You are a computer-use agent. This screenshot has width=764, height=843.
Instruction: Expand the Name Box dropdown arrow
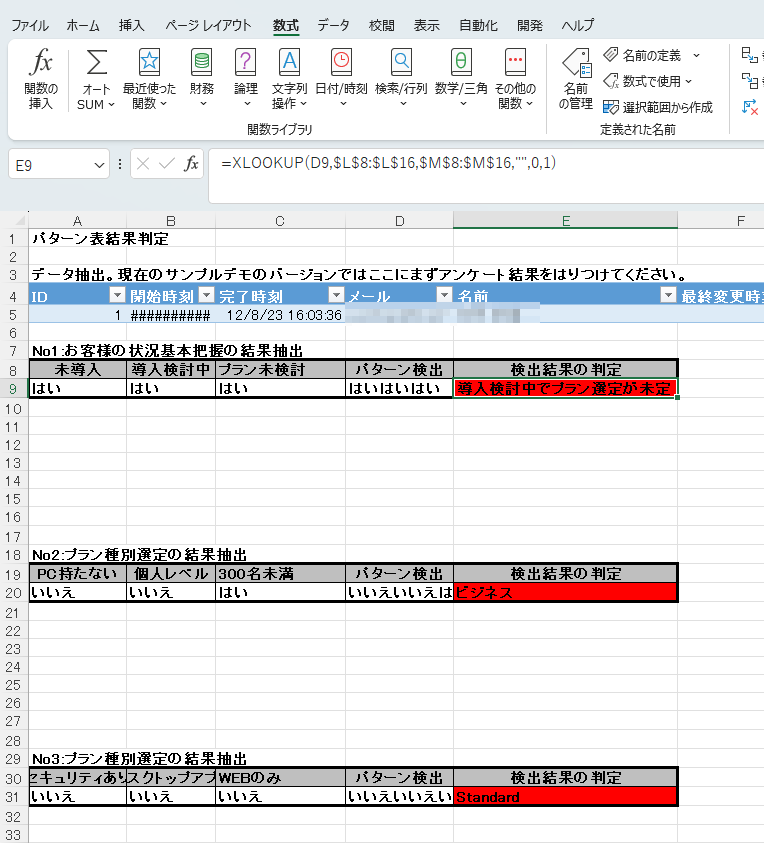point(99,165)
